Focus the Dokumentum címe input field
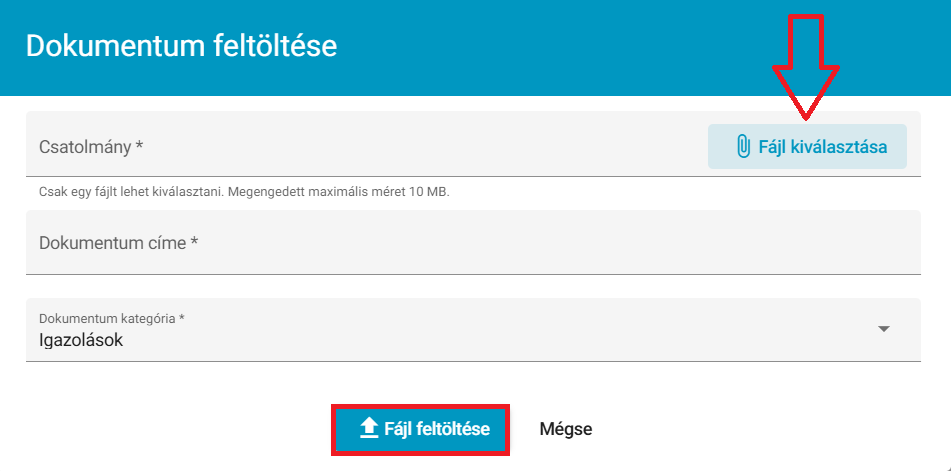Screen dimensions: 951x471 [x=473, y=242]
